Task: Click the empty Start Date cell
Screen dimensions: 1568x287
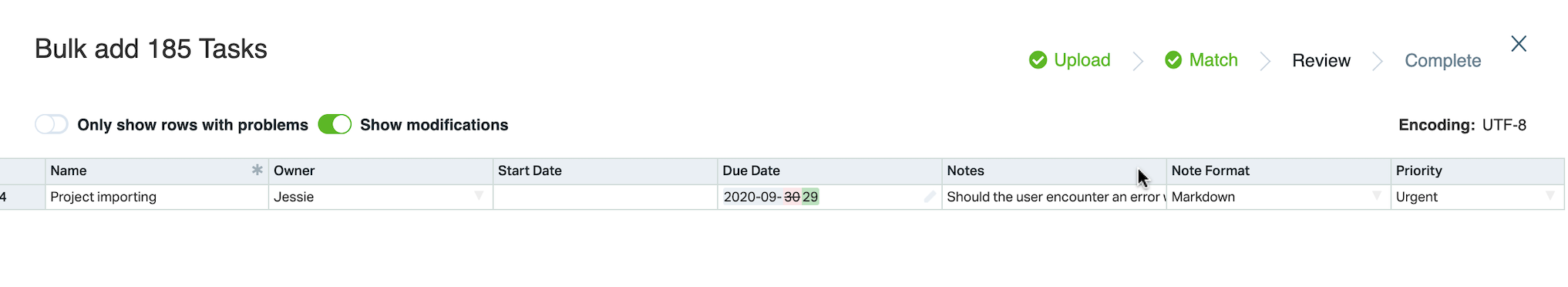Action: (x=605, y=197)
